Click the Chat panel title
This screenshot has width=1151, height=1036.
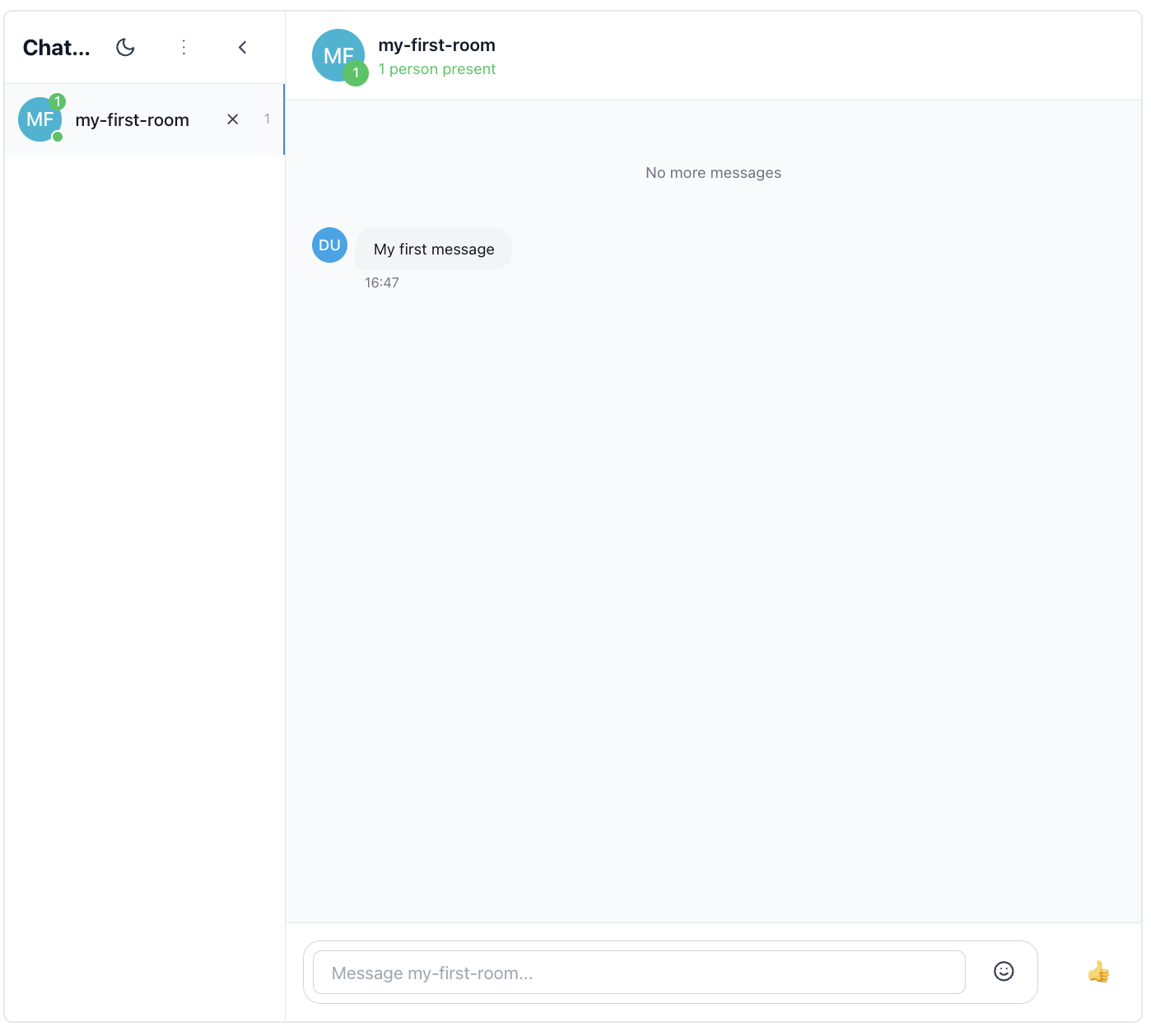point(56,47)
